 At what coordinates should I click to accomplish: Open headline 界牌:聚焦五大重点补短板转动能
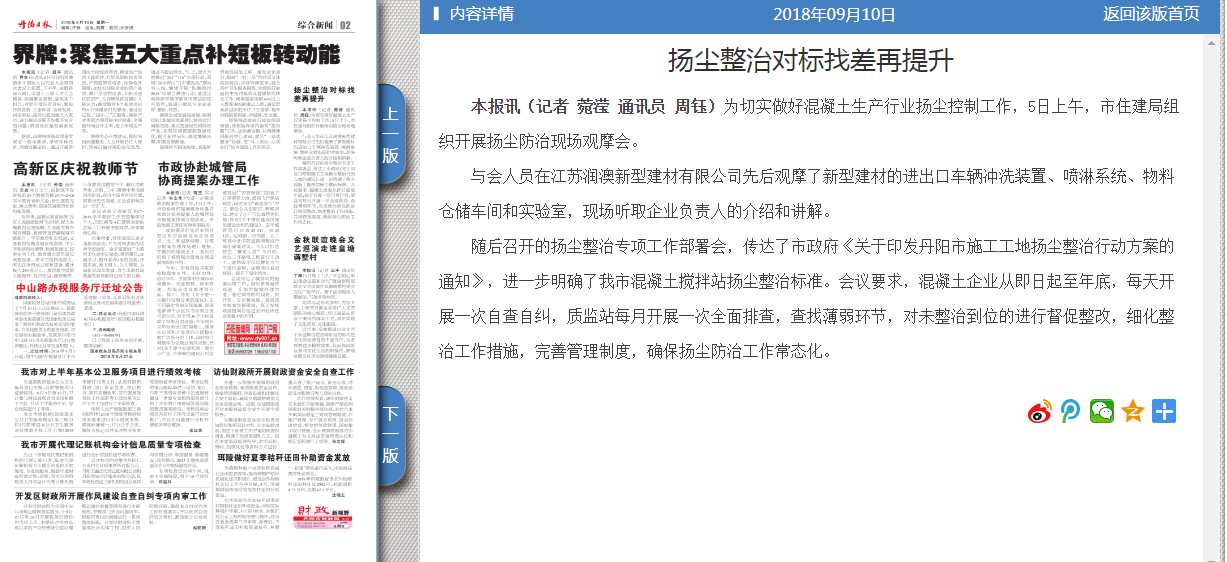coord(176,53)
